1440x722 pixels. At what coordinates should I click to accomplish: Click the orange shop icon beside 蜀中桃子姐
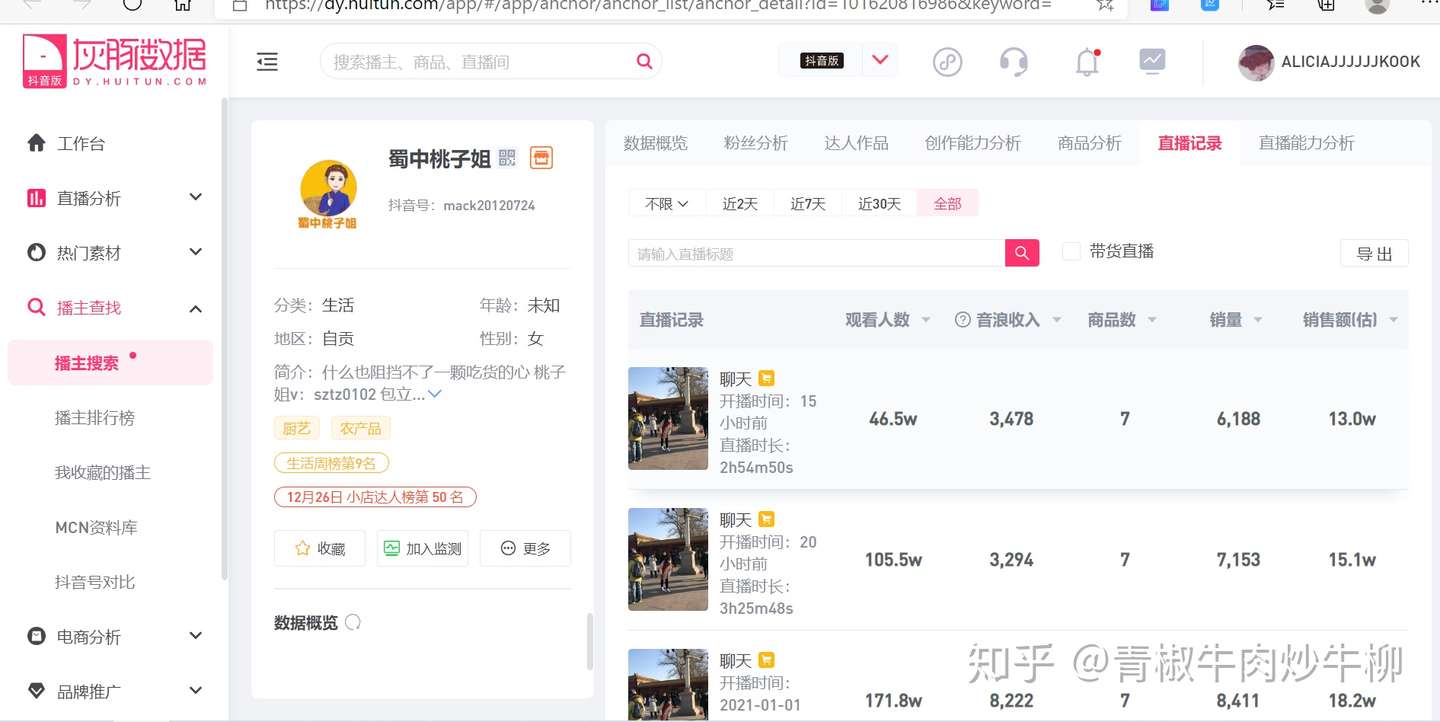point(541,157)
